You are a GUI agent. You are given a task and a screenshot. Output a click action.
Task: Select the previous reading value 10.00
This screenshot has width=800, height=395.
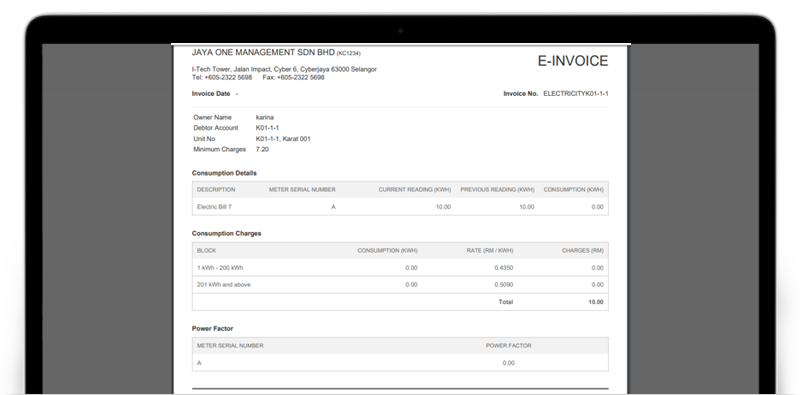click(x=527, y=207)
